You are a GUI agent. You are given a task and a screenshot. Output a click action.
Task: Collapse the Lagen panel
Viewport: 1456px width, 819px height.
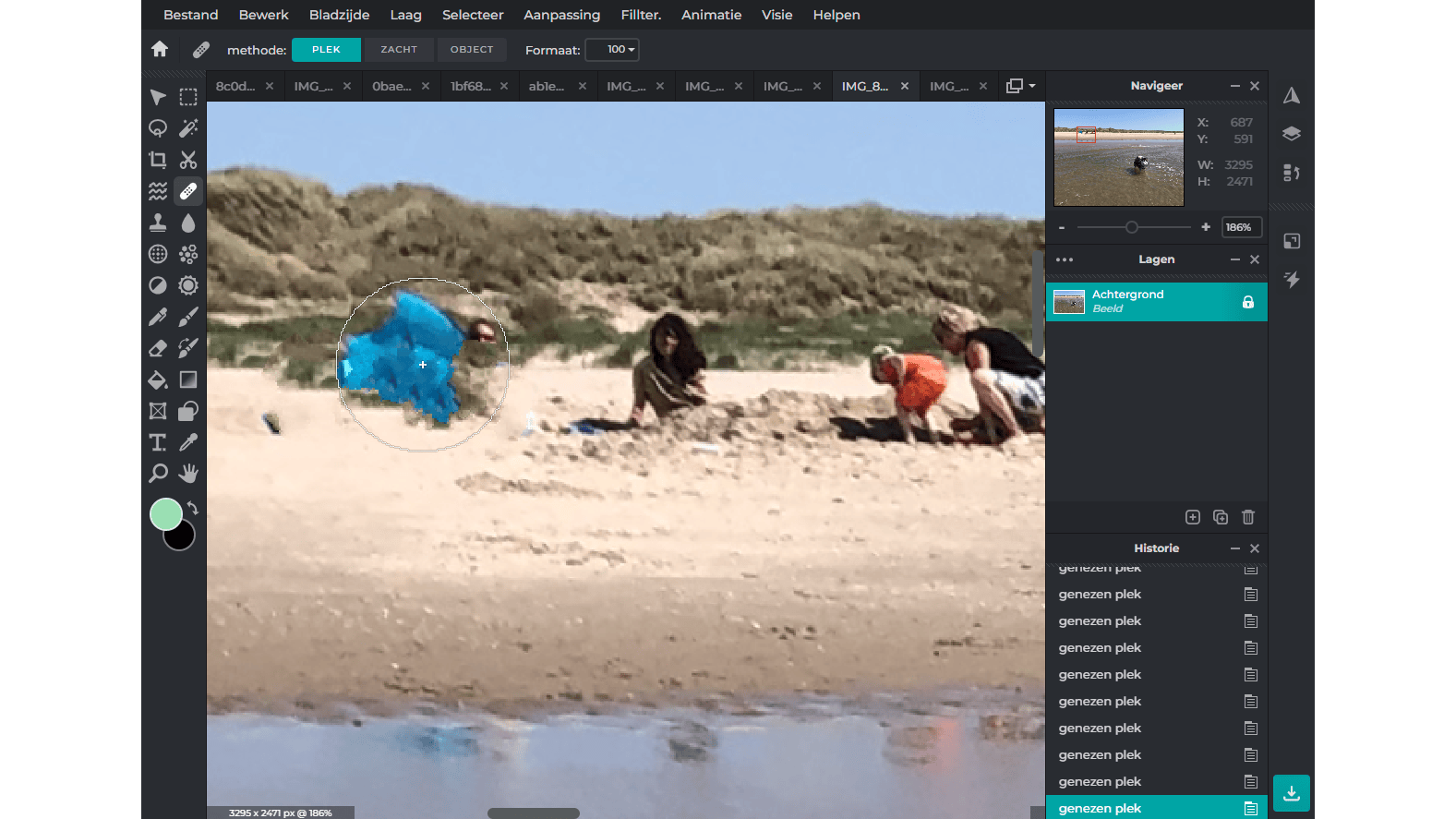tap(1234, 259)
